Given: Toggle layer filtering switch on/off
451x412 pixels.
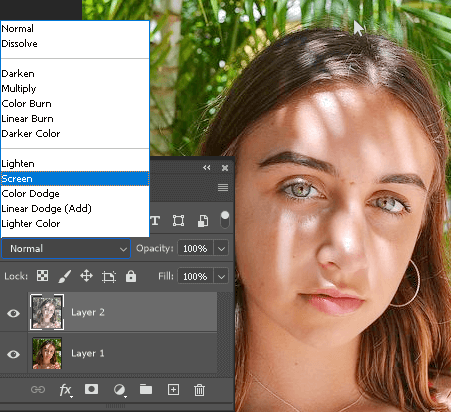Looking at the screenshot, I should 225,220.
